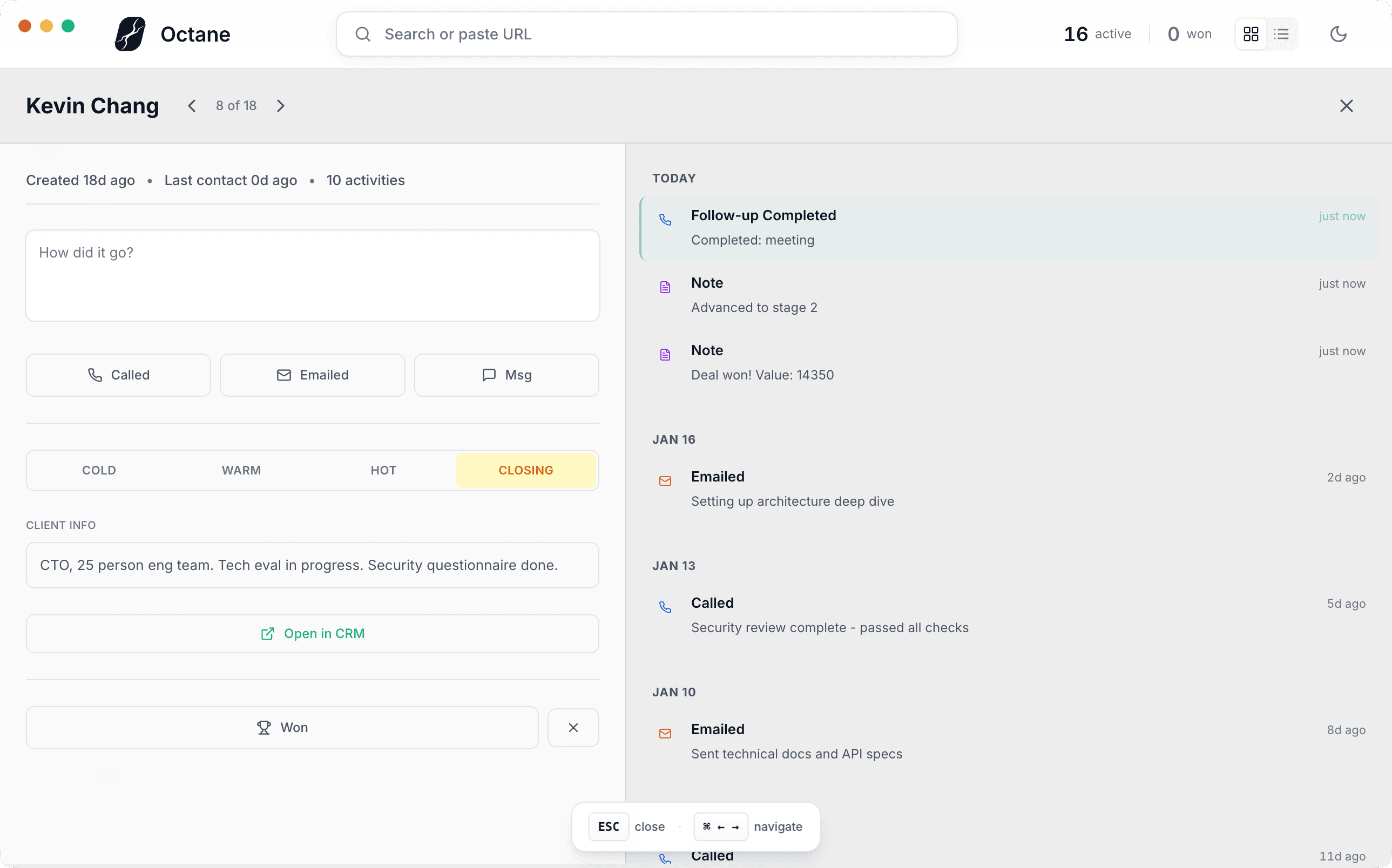The height and width of the screenshot is (868, 1392).
Task: Click Follow-up Completed phone icon
Action: (x=665, y=220)
